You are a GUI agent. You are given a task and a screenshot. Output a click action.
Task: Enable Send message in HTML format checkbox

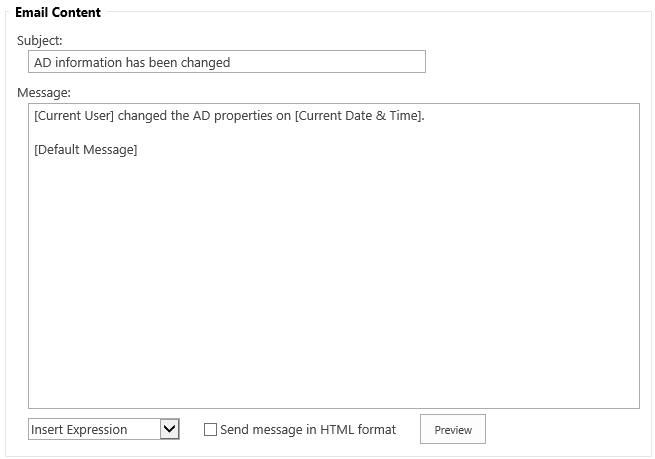tap(210, 429)
